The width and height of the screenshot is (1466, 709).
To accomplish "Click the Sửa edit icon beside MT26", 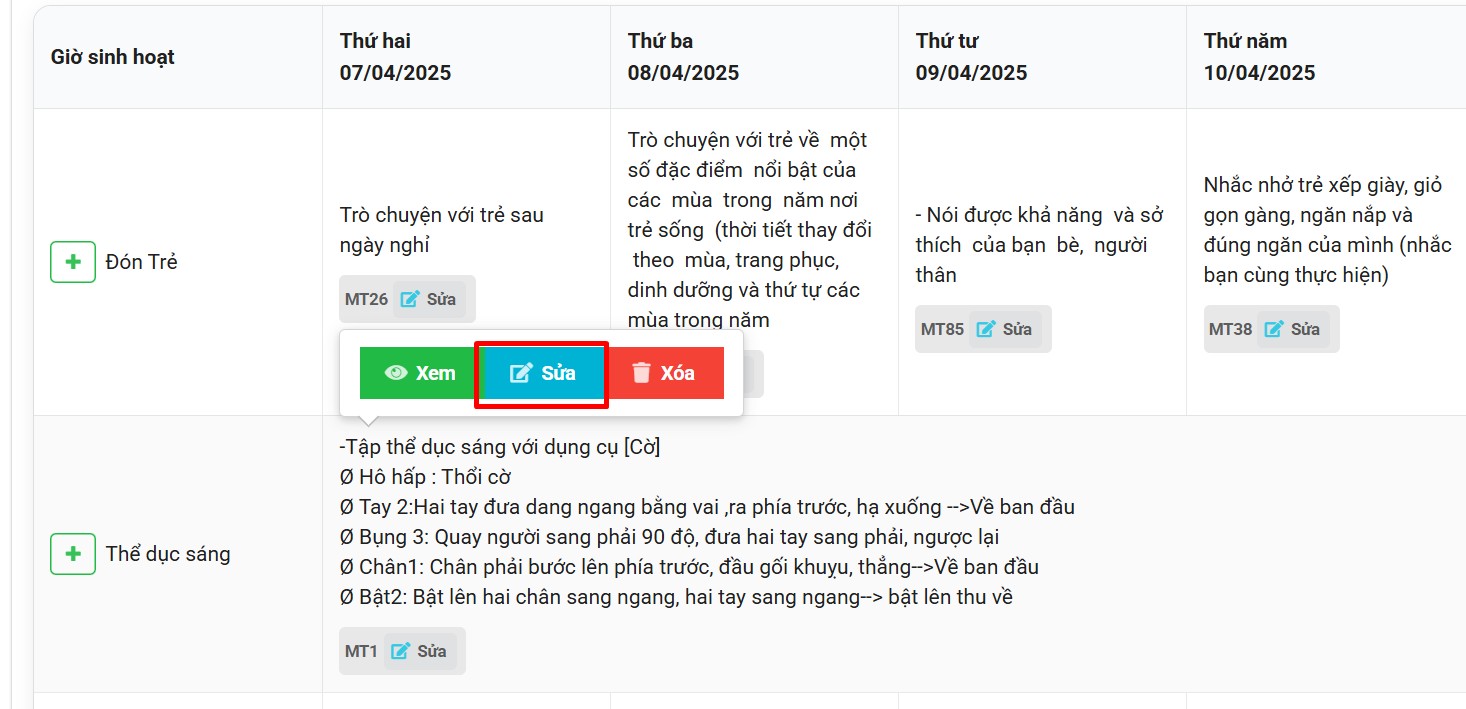I will [429, 299].
